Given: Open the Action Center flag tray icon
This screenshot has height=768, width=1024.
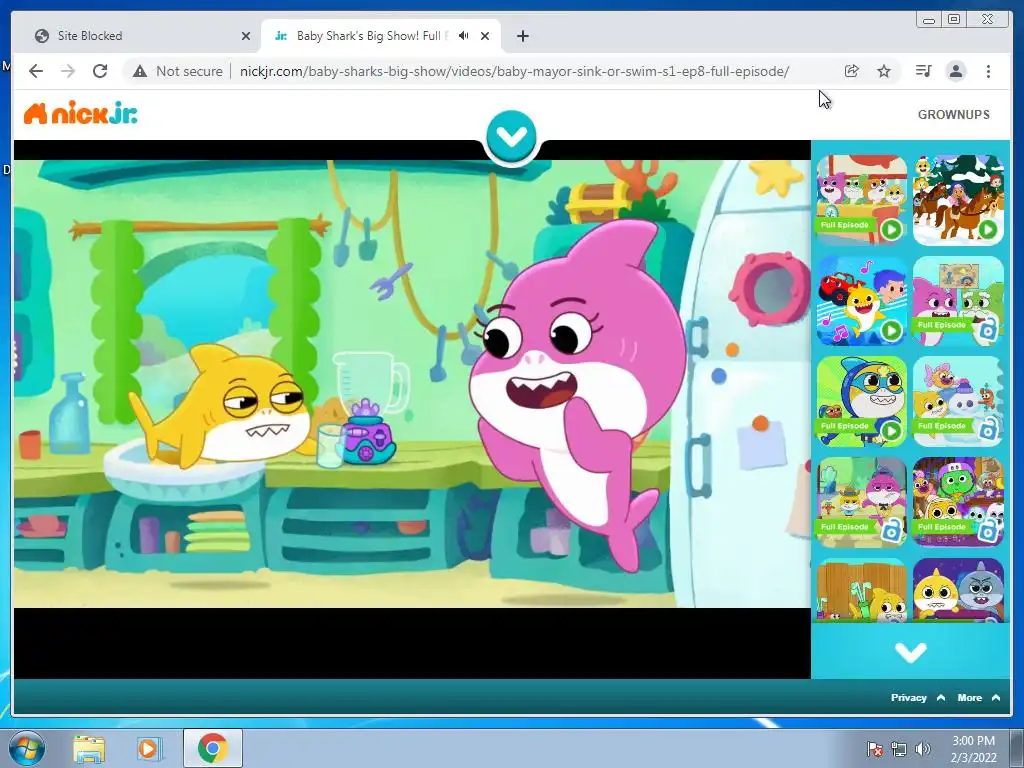Looking at the screenshot, I should click(x=874, y=749).
